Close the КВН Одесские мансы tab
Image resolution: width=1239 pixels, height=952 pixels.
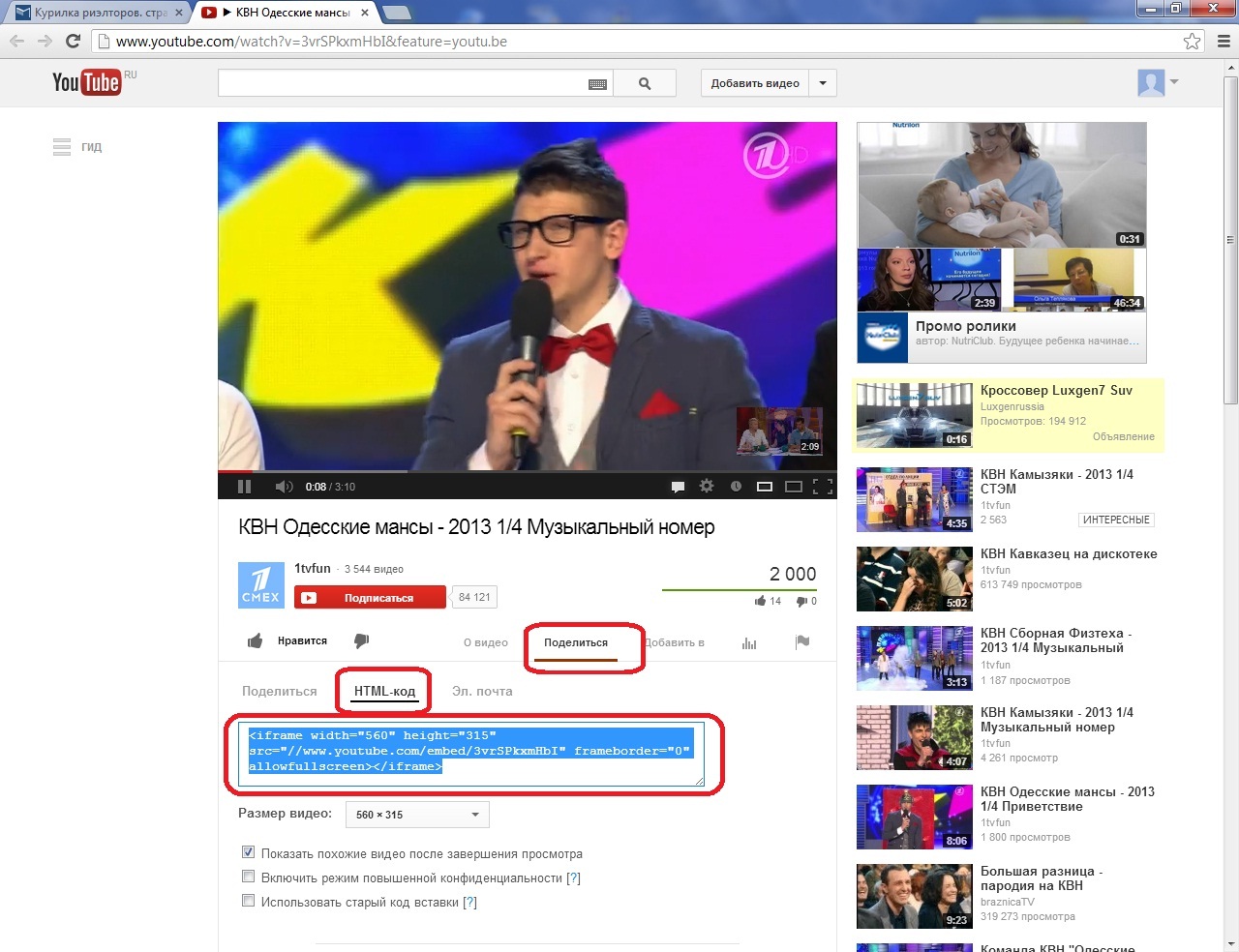365,13
